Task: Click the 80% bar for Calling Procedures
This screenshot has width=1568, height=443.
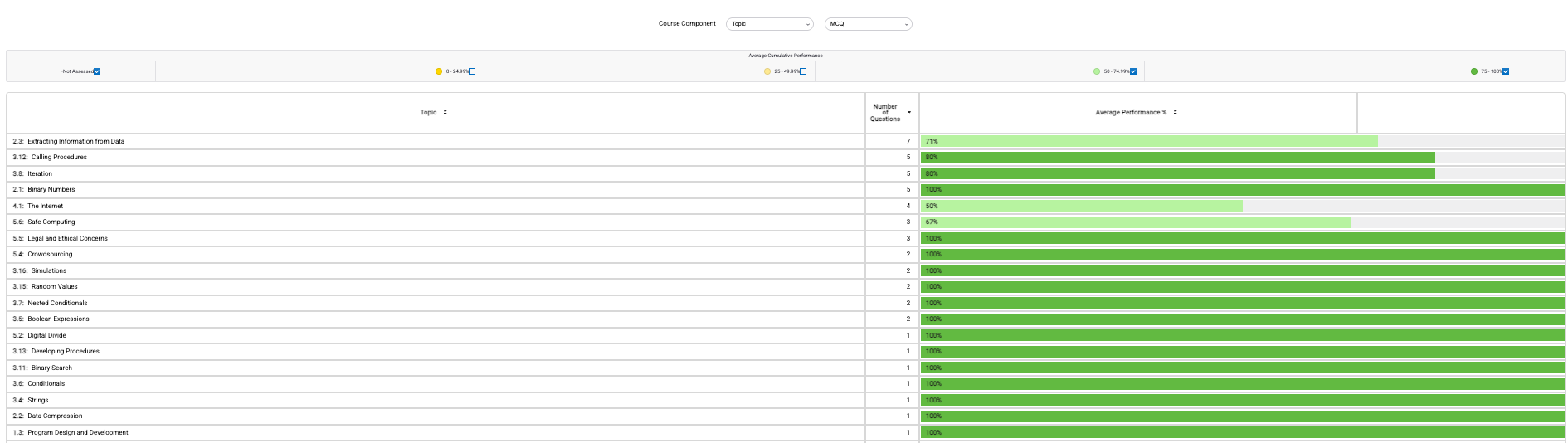Action: click(1178, 157)
